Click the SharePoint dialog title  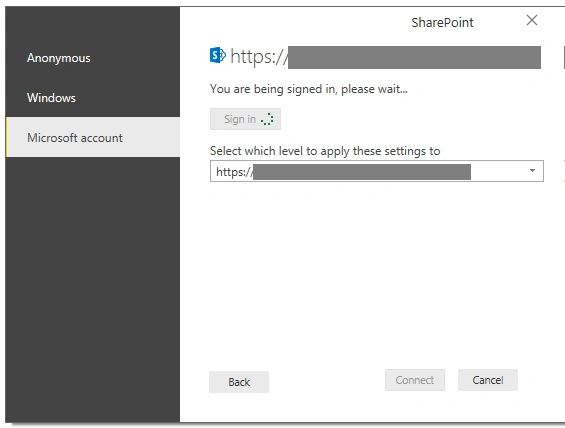coord(442,23)
